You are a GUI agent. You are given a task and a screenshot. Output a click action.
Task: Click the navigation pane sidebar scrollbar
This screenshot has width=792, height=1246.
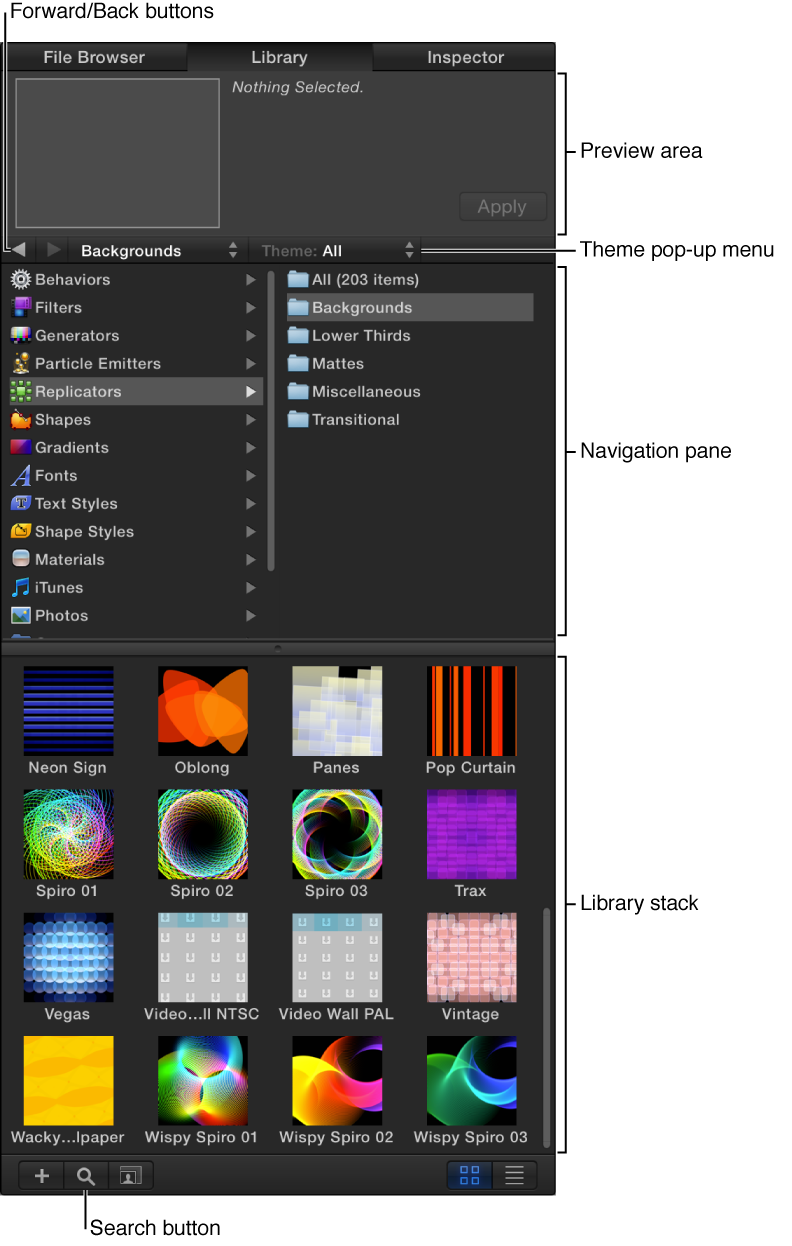pyautogui.click(x=270, y=421)
